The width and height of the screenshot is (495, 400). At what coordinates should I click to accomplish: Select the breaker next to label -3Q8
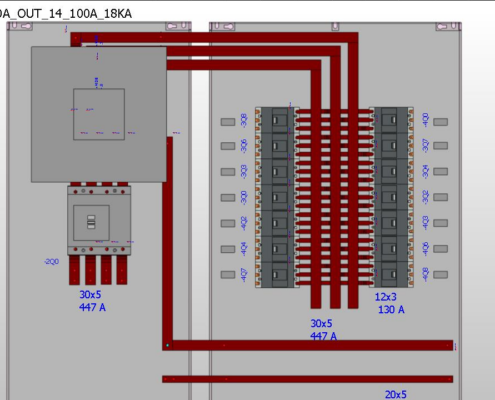277,120
